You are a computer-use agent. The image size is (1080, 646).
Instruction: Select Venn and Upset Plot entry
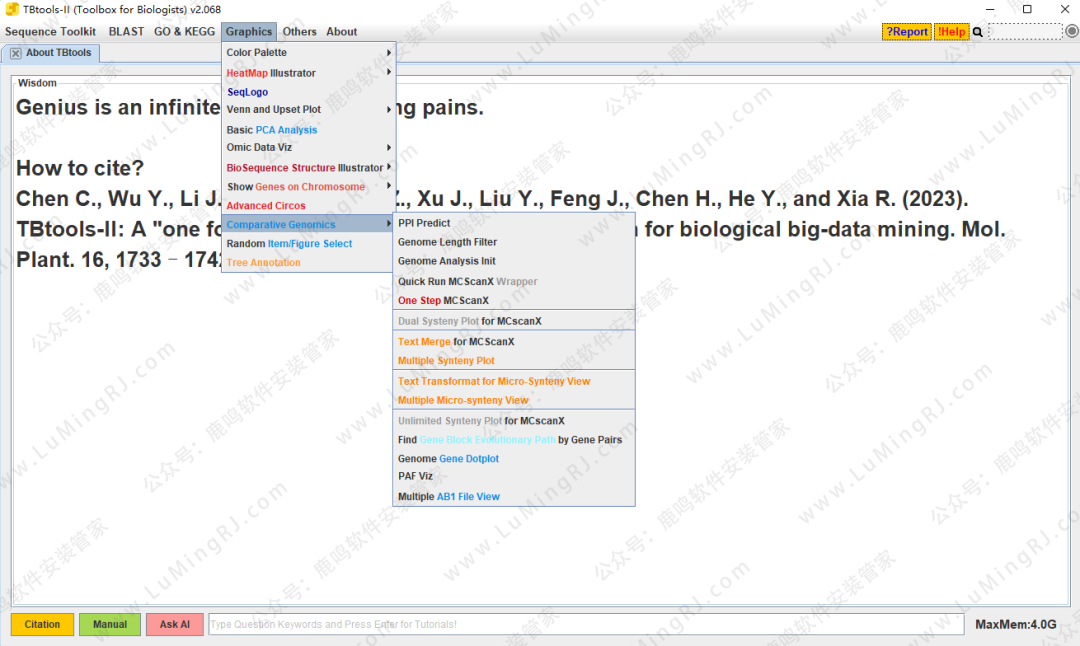(x=308, y=110)
